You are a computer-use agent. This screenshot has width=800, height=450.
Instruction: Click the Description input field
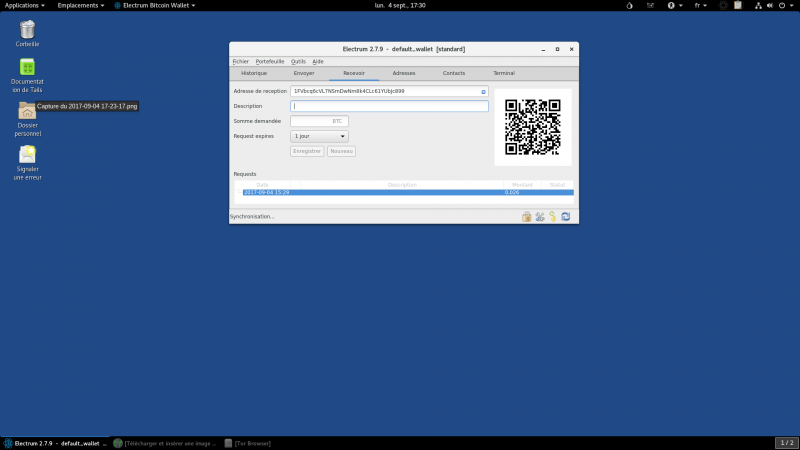click(x=389, y=106)
